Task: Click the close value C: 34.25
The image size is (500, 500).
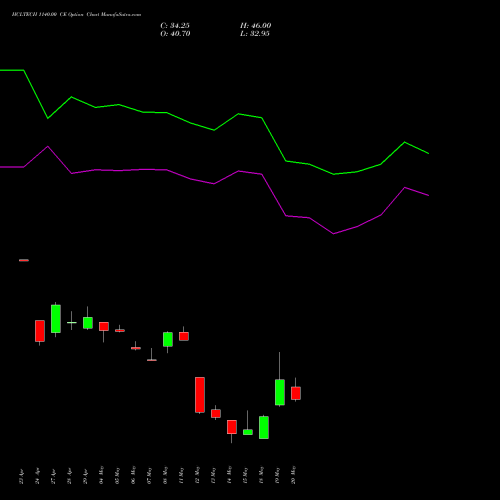Action: [175, 26]
